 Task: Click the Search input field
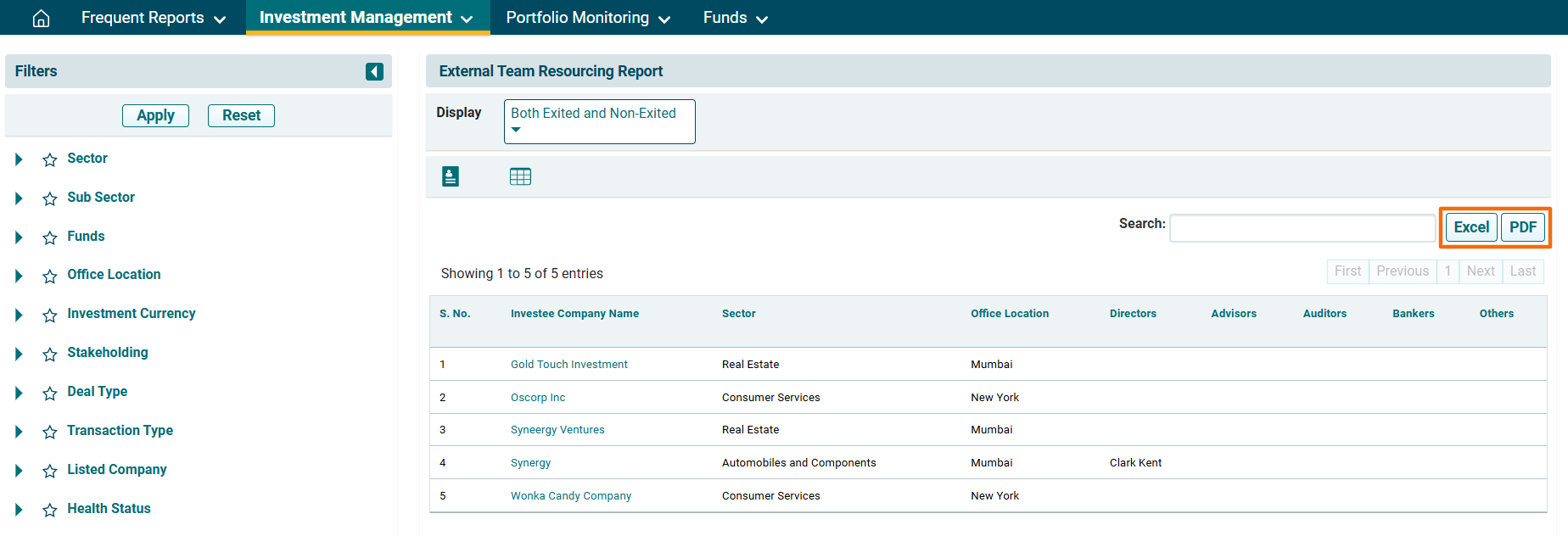click(x=1302, y=228)
